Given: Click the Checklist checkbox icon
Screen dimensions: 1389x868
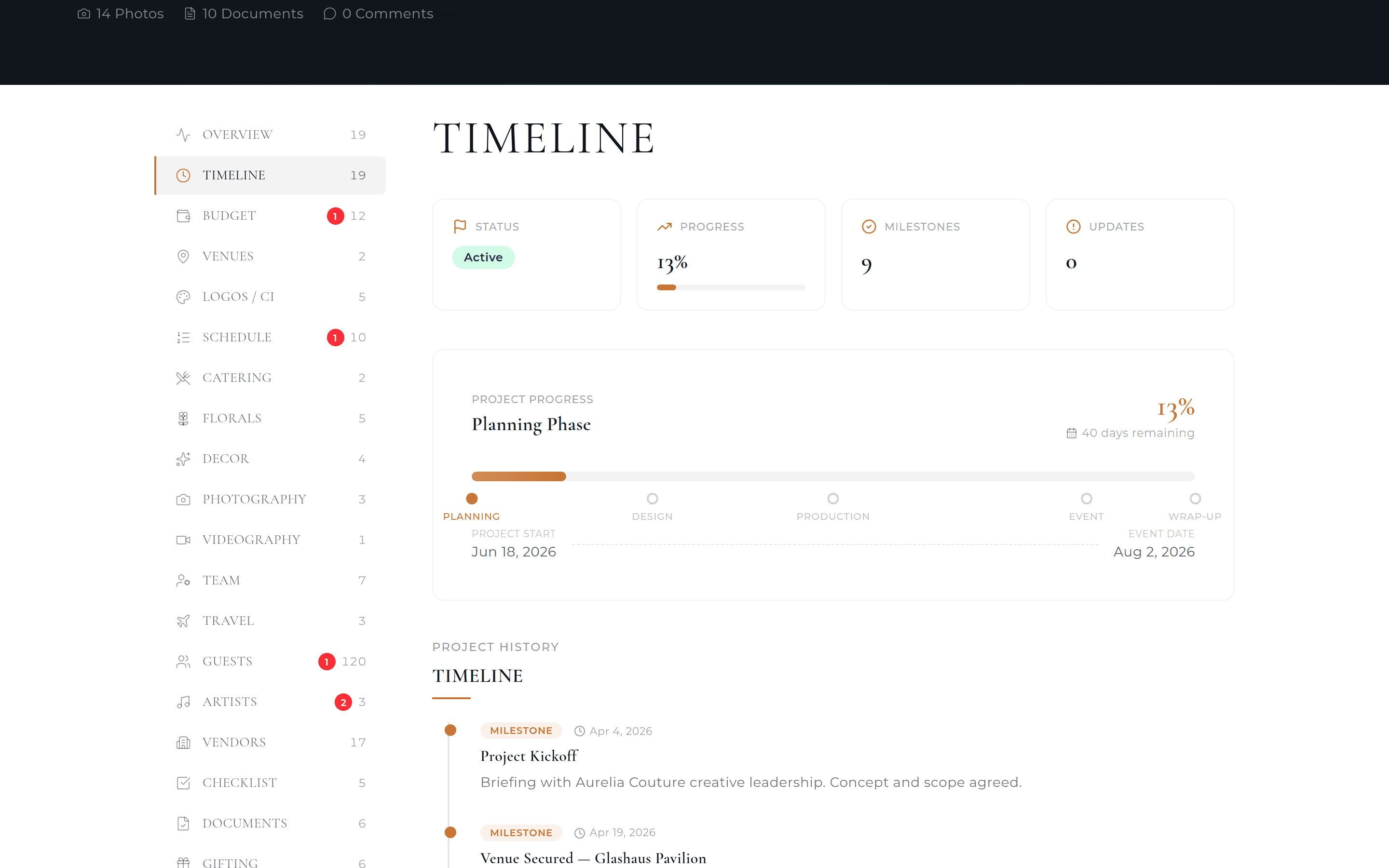Looking at the screenshot, I should 183,783.
